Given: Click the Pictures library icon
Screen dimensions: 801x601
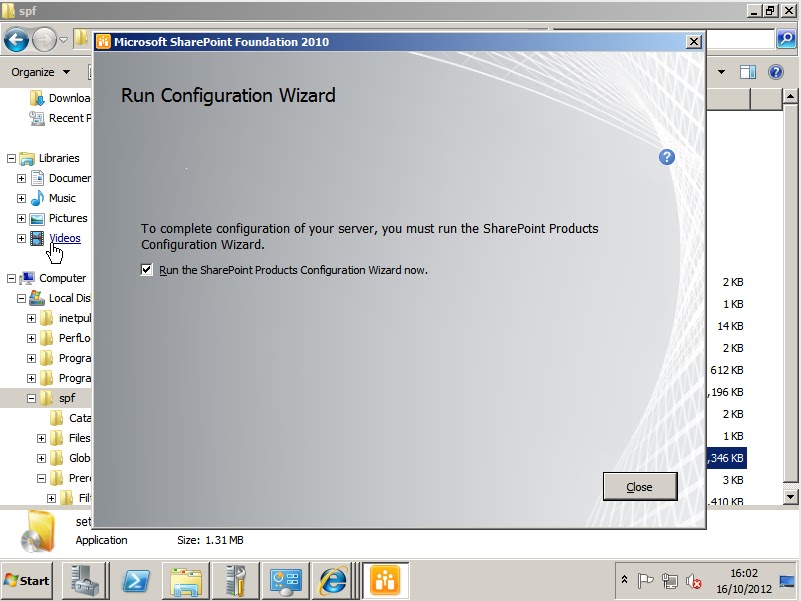Looking at the screenshot, I should (x=37, y=219).
